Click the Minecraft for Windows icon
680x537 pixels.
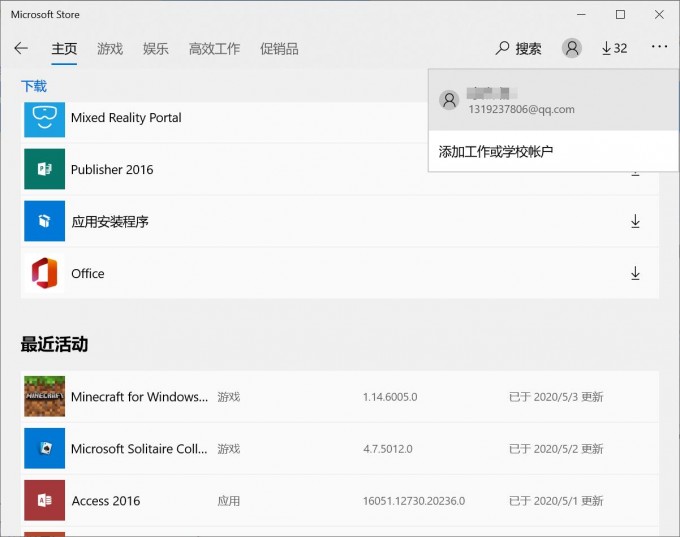(44, 396)
